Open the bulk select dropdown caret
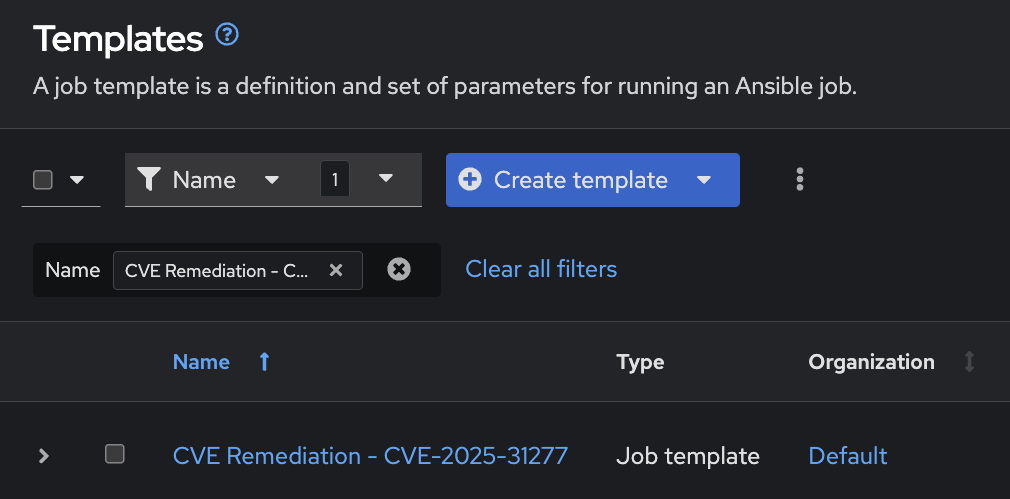Viewport: 1010px width, 499px height. click(77, 180)
